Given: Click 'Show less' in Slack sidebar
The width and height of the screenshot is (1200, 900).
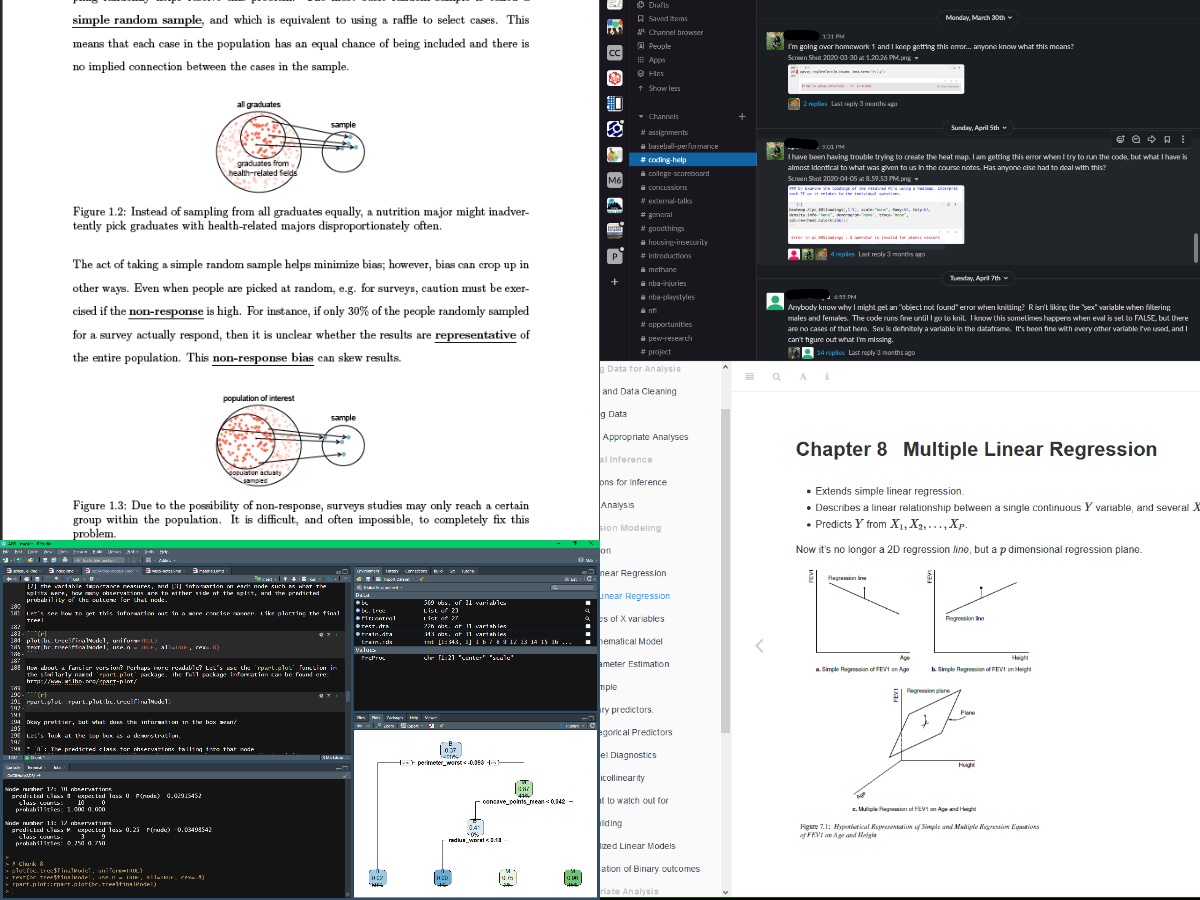Looking at the screenshot, I should (x=663, y=88).
